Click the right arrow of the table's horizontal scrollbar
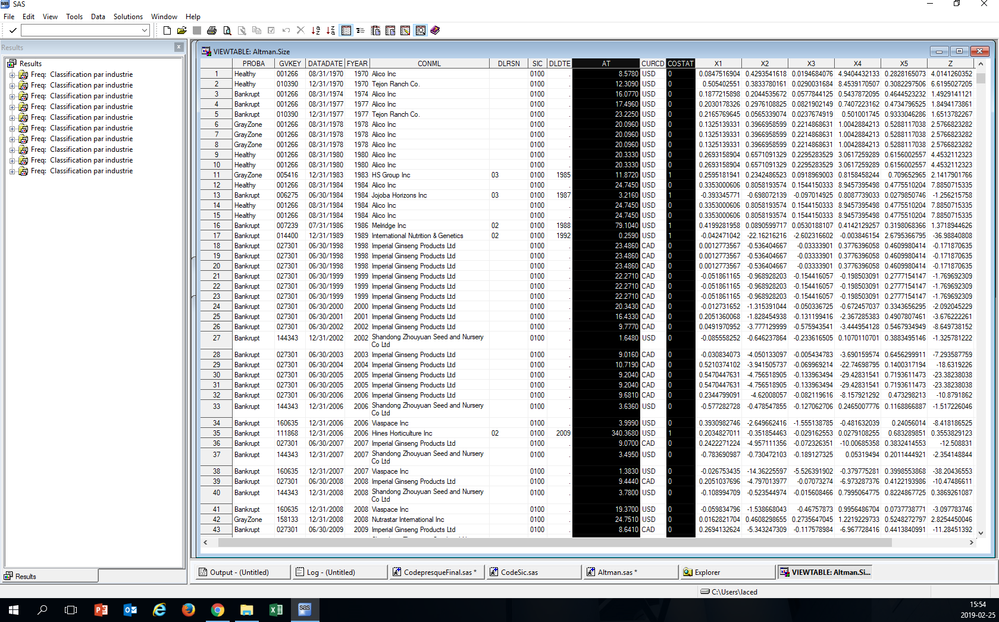The width and height of the screenshot is (999, 622). point(971,542)
